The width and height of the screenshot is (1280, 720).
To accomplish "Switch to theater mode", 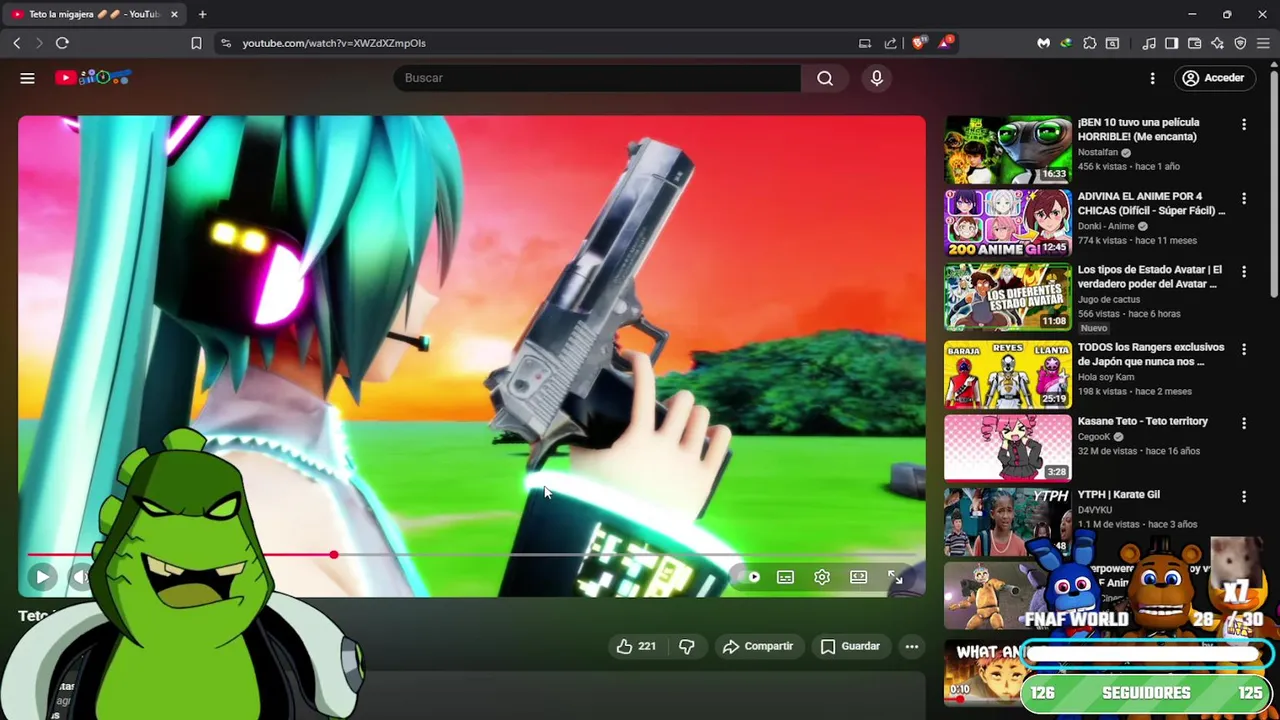I will tap(858, 577).
